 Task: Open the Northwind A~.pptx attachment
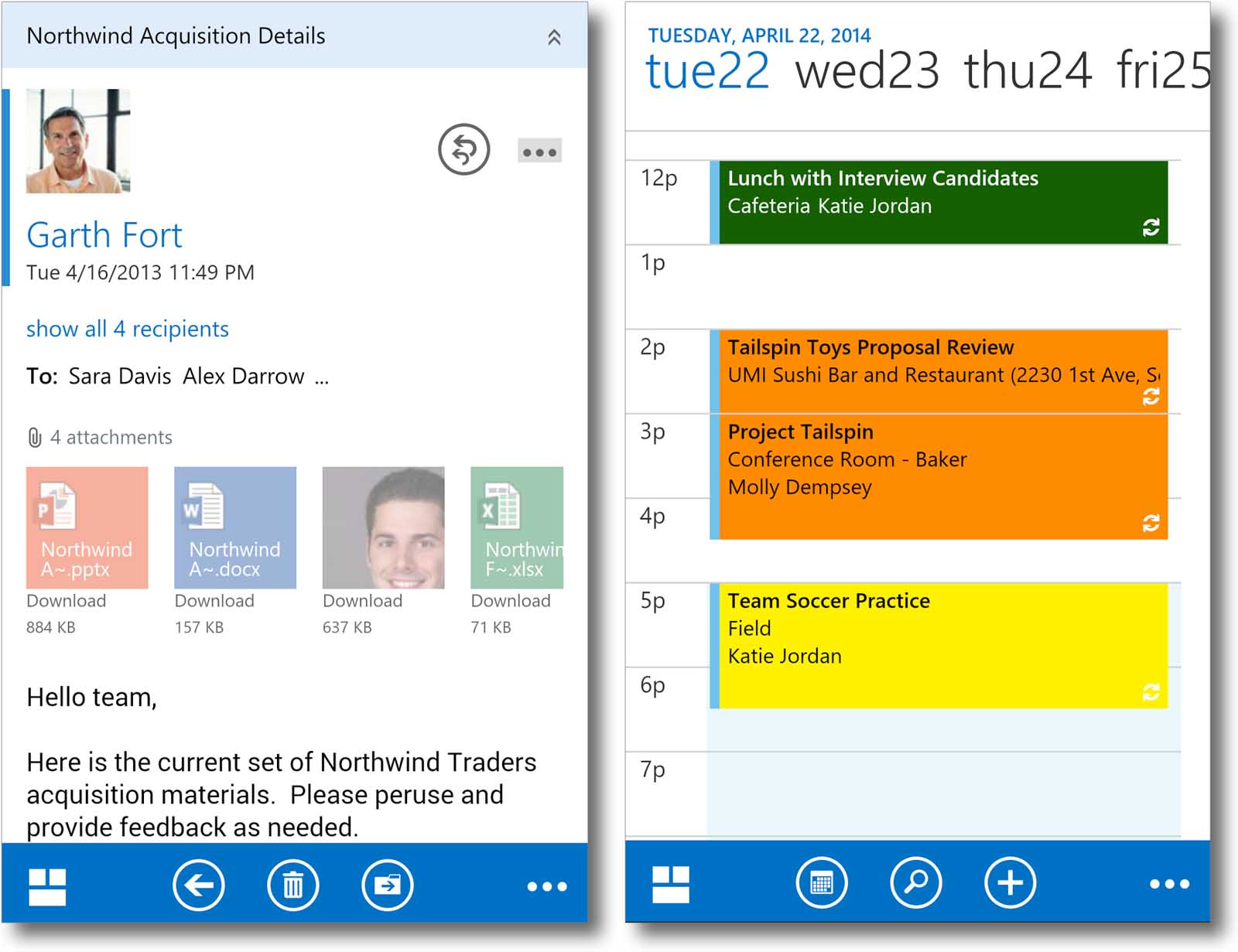coord(87,527)
